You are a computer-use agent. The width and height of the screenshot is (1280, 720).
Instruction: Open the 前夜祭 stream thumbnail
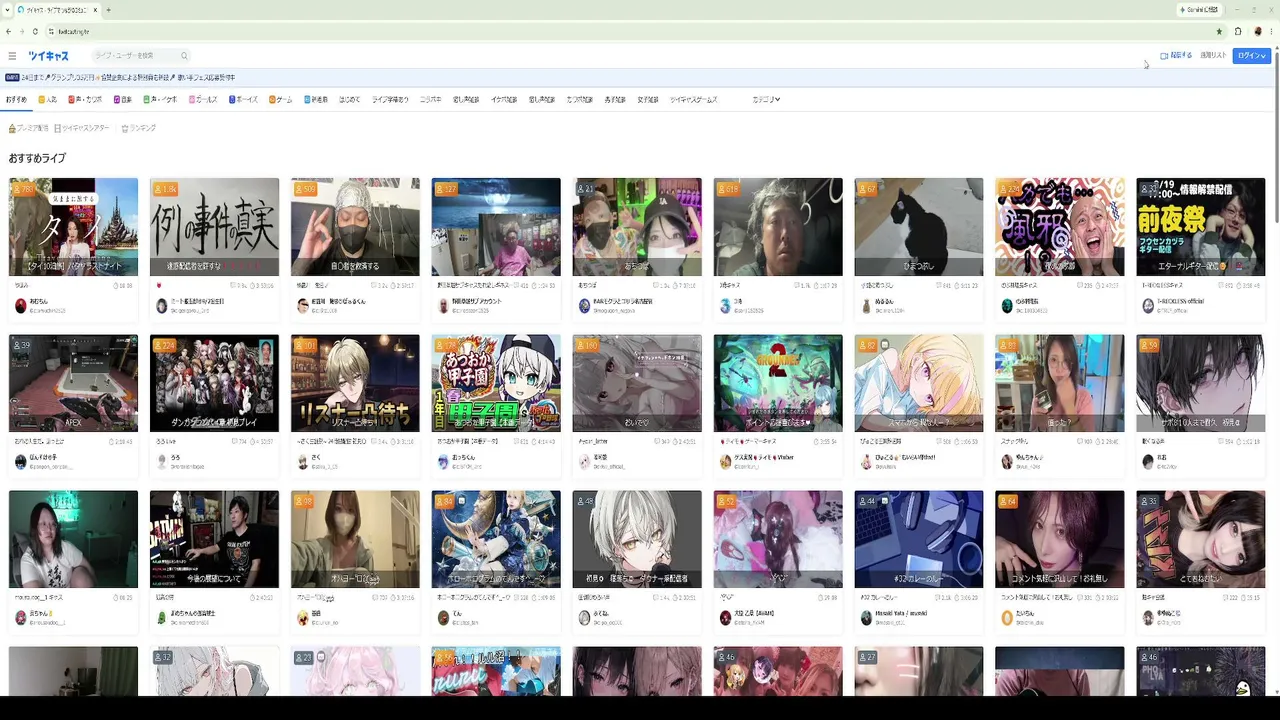(x=1200, y=227)
